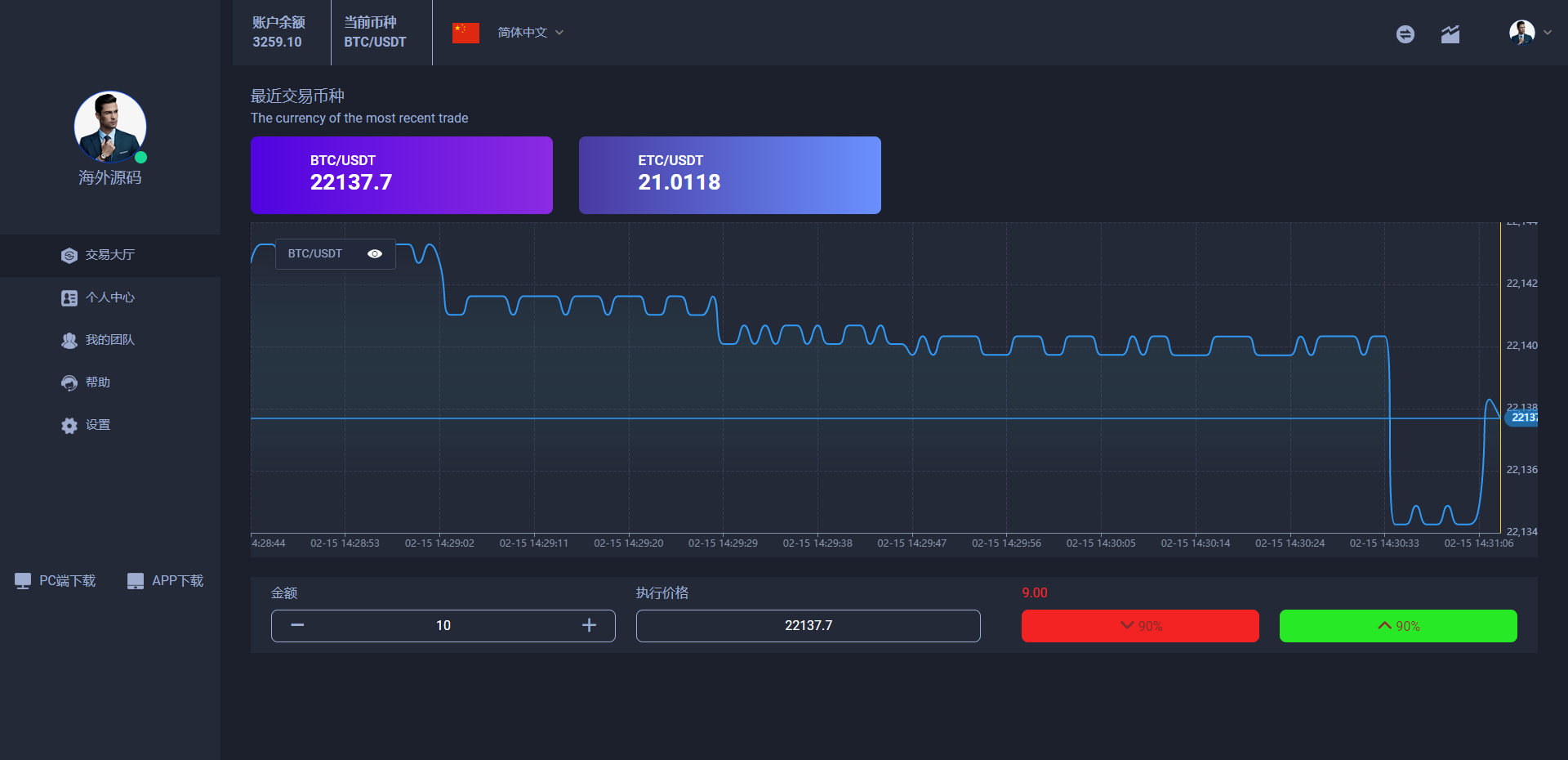The image size is (1568, 760).
Task: Decrease amount with the minus button
Action: [297, 625]
